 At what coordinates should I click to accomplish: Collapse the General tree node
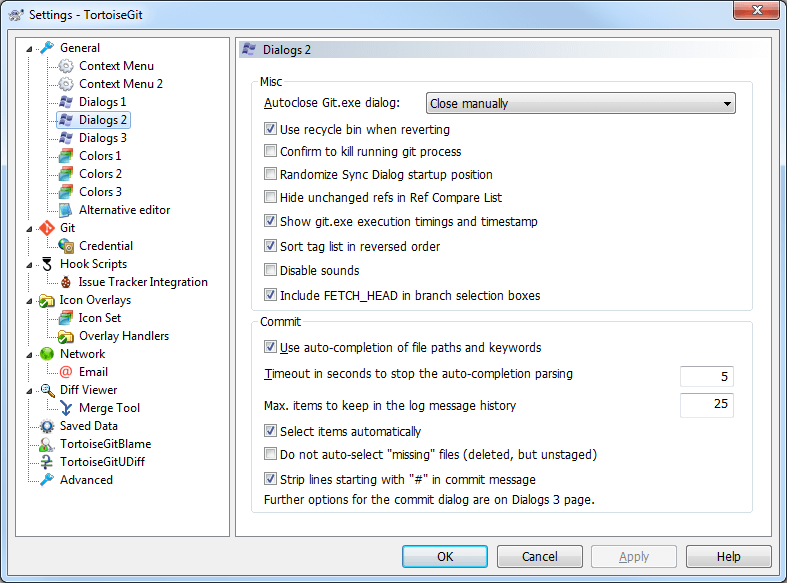coord(30,49)
